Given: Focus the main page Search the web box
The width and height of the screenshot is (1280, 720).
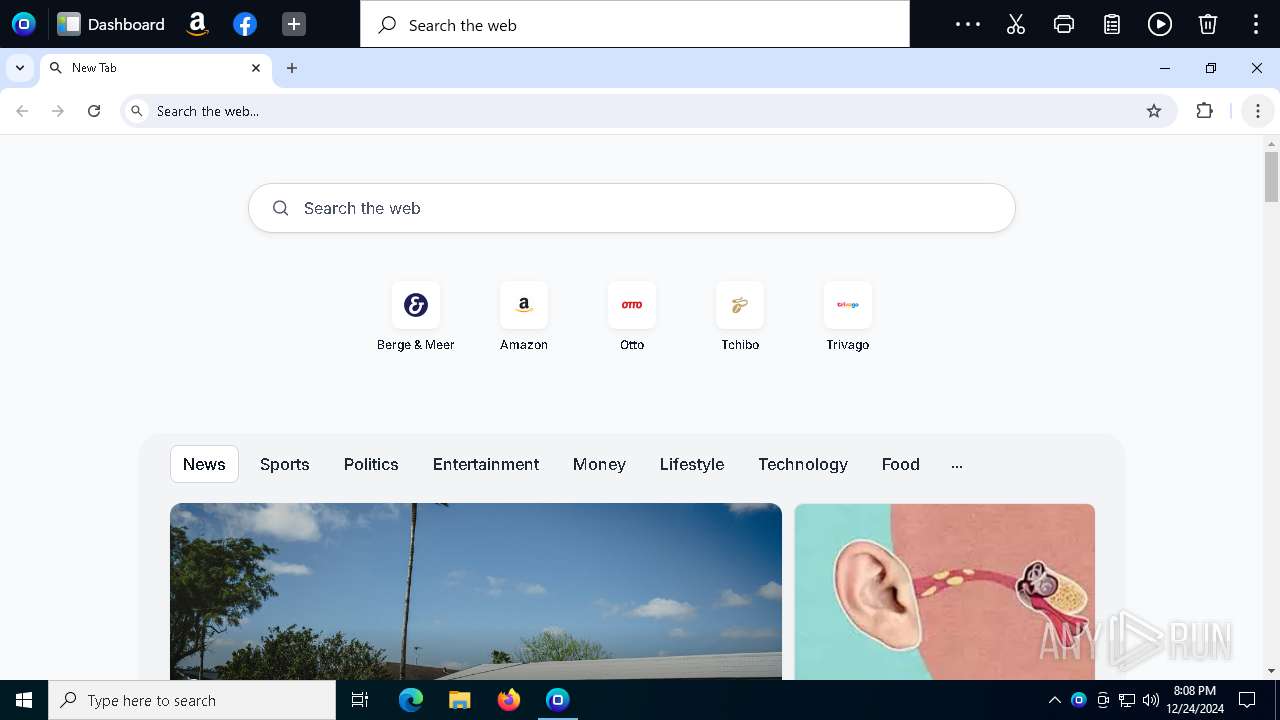Looking at the screenshot, I should coord(632,208).
